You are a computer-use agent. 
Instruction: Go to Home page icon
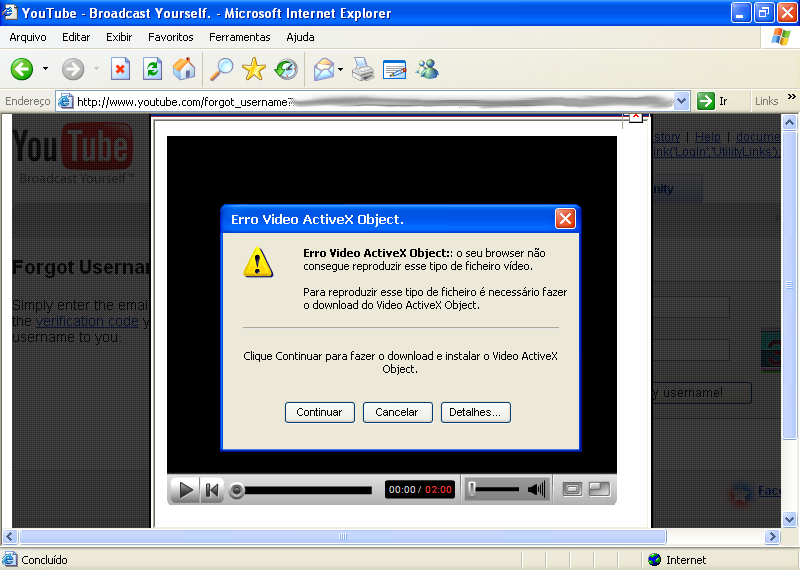click(184, 69)
